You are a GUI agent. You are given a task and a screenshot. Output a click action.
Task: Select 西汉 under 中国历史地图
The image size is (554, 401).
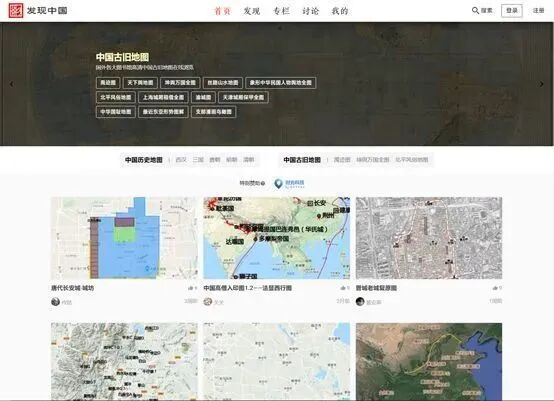181,160
